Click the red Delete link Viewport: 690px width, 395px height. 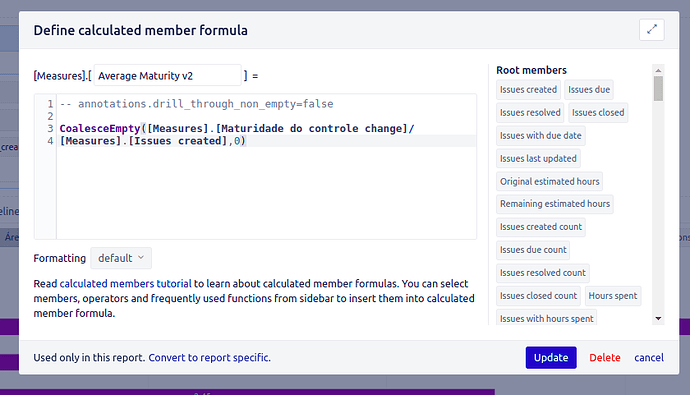pos(605,358)
